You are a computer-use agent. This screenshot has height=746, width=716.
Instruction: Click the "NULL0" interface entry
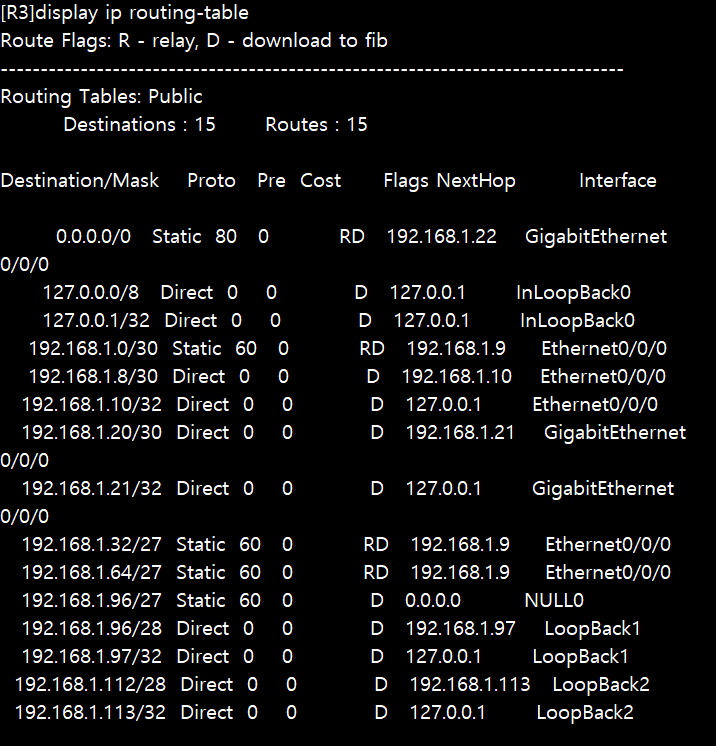pyautogui.click(x=554, y=601)
